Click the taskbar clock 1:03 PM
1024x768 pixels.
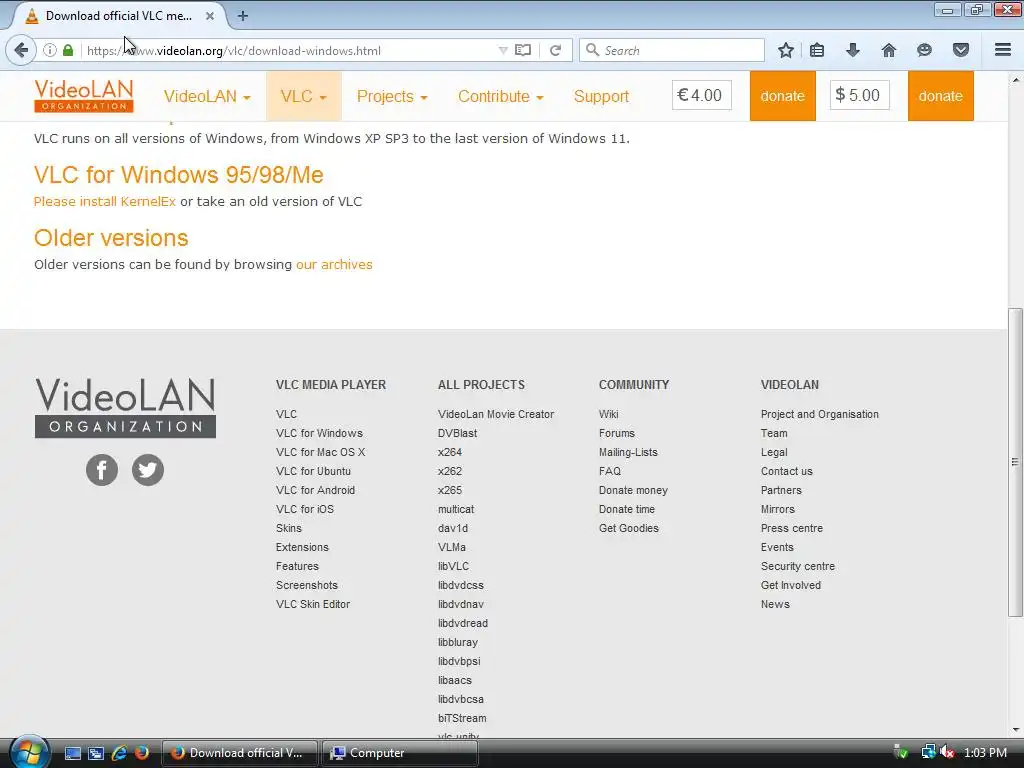[x=985, y=752]
